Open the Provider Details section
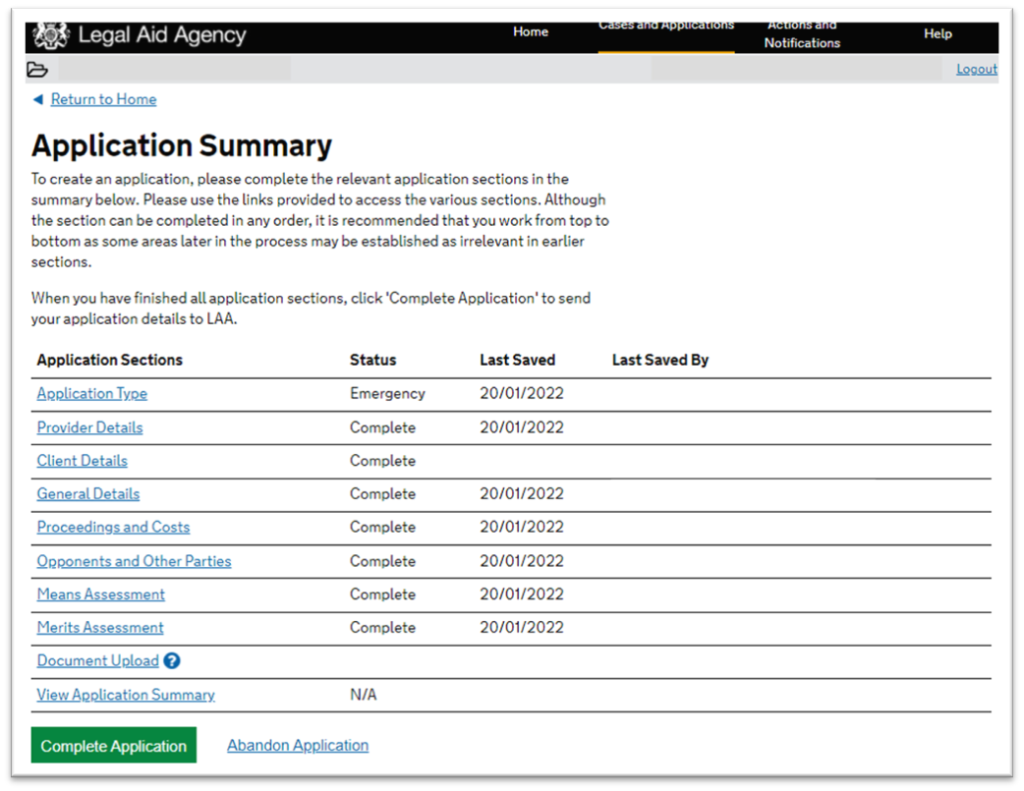Image resolution: width=1024 pixels, height=791 pixels. point(90,428)
